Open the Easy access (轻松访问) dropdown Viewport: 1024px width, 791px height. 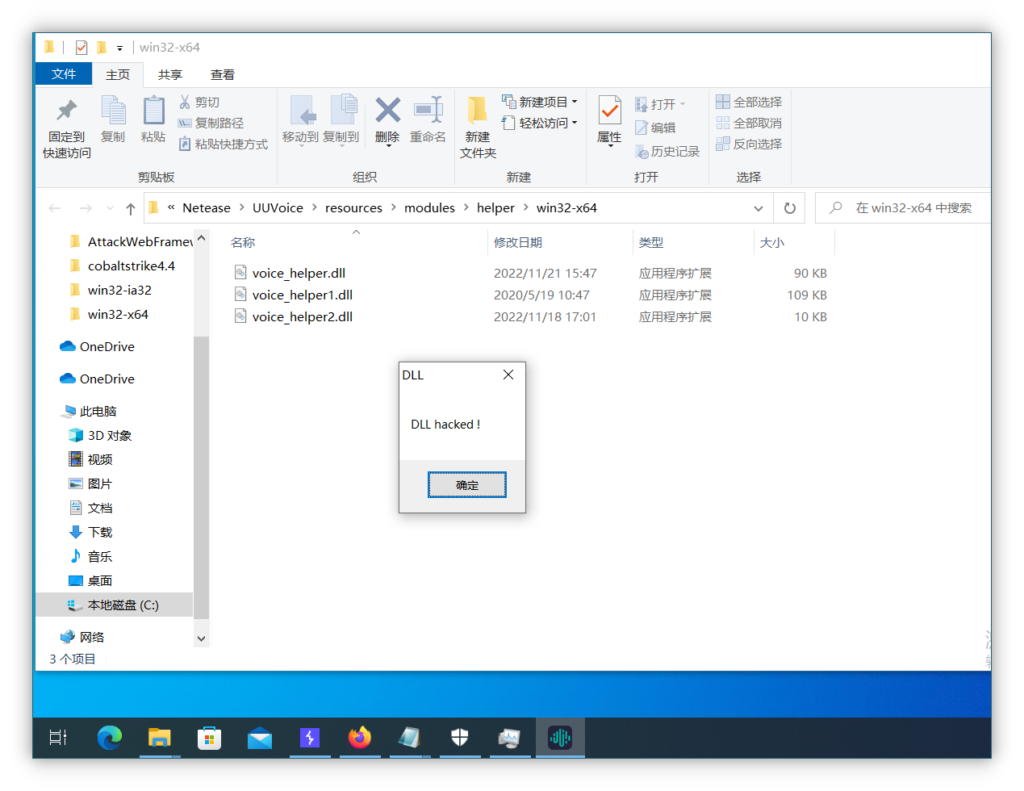tap(540, 123)
